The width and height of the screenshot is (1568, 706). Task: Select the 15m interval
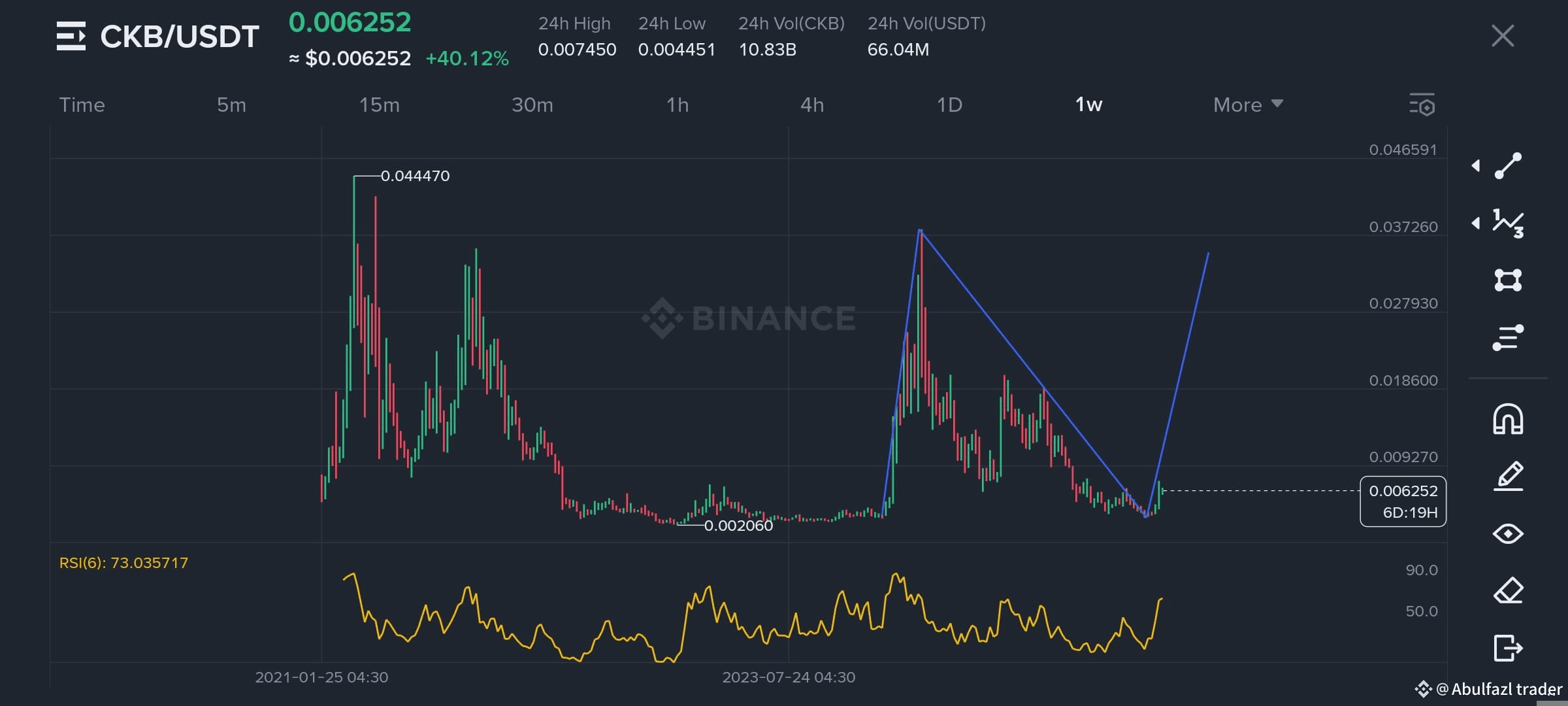pos(379,105)
